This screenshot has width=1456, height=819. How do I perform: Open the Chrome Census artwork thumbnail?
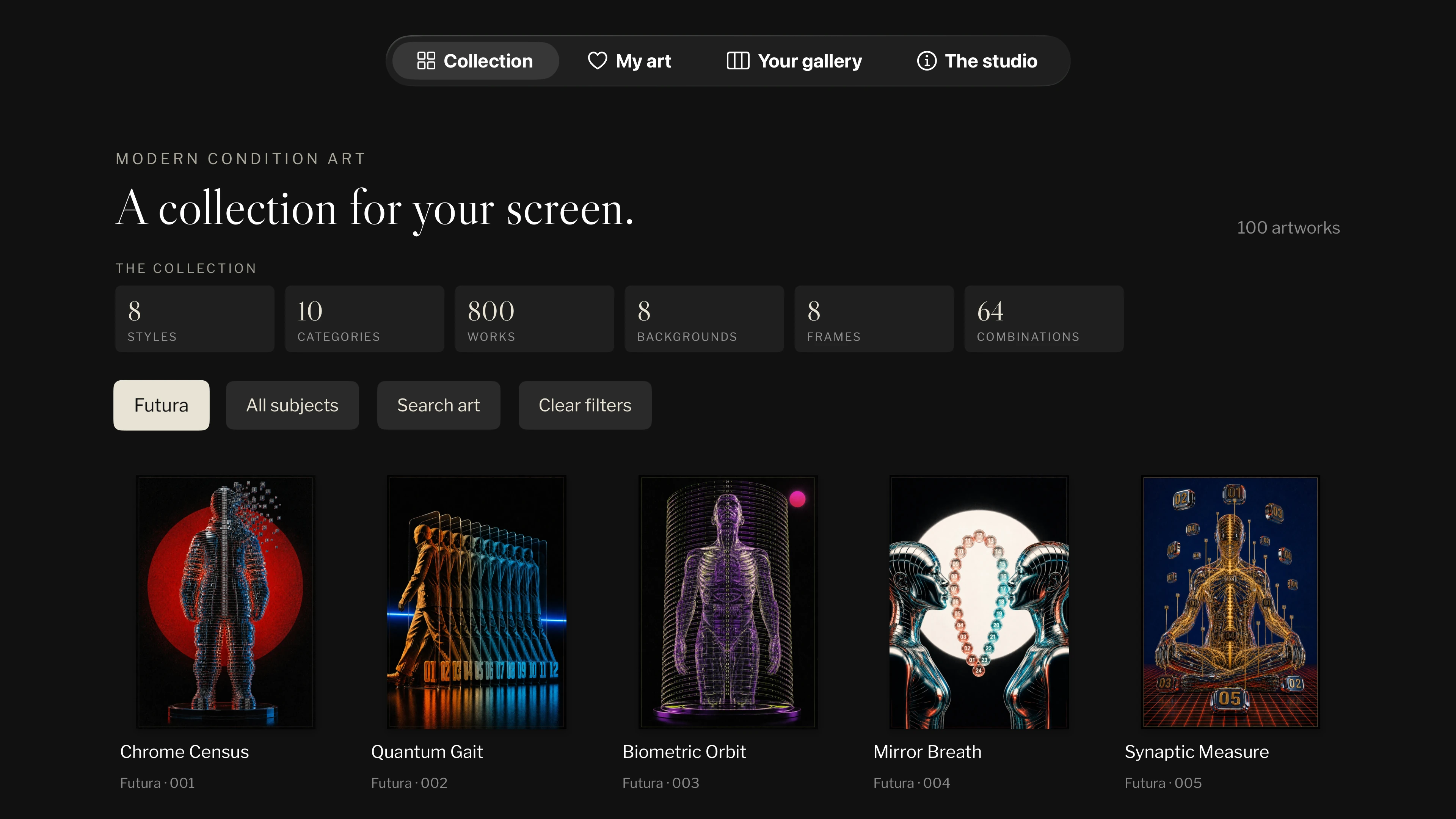226,602
